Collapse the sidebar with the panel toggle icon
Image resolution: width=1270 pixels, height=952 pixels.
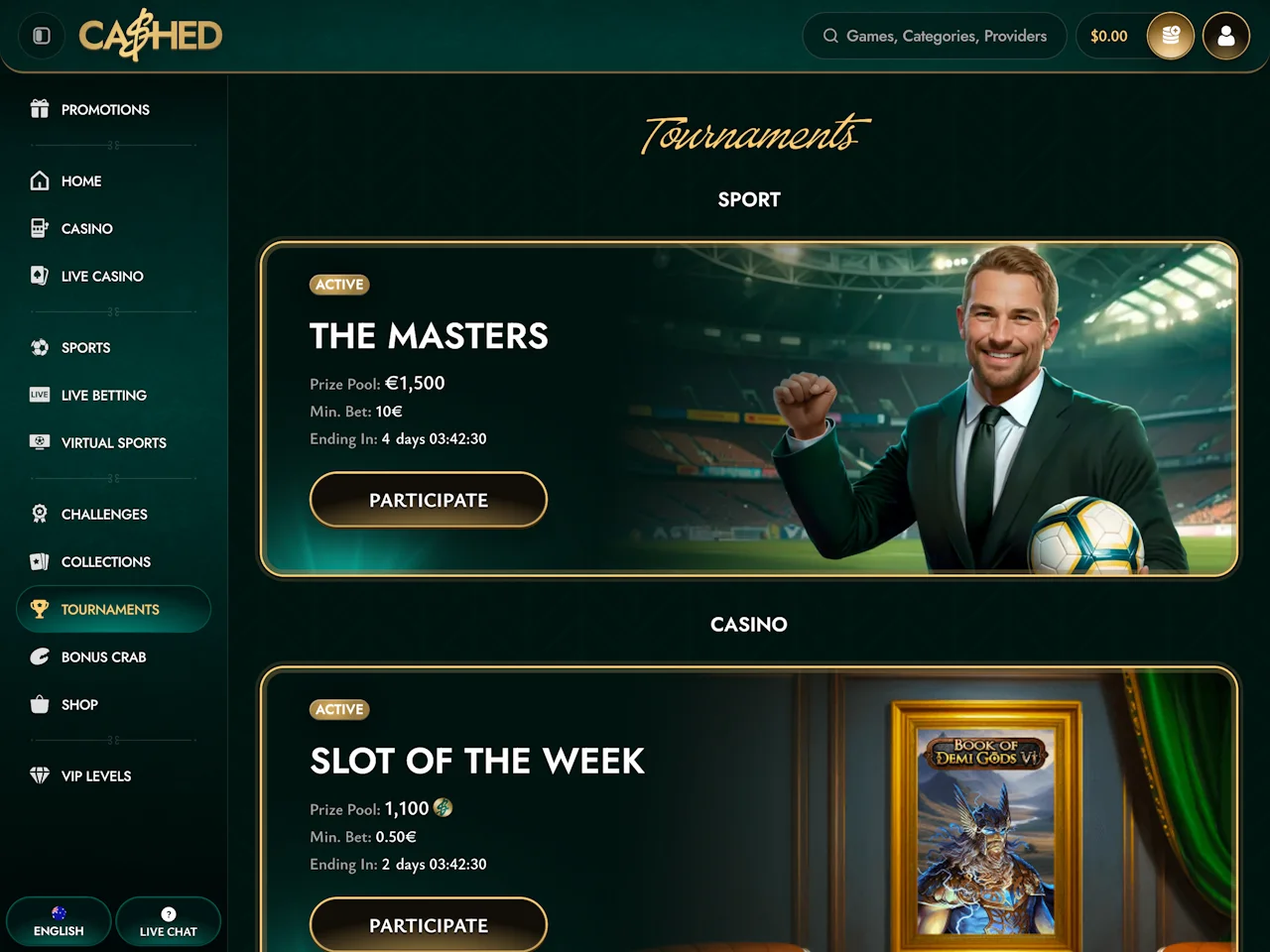42,36
